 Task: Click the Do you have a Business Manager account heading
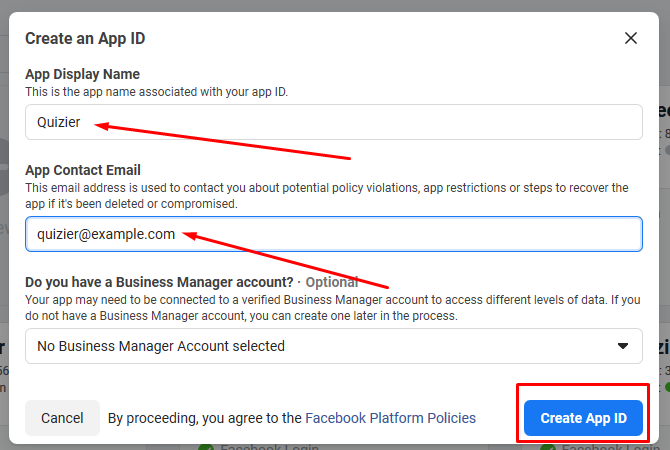coord(159,282)
